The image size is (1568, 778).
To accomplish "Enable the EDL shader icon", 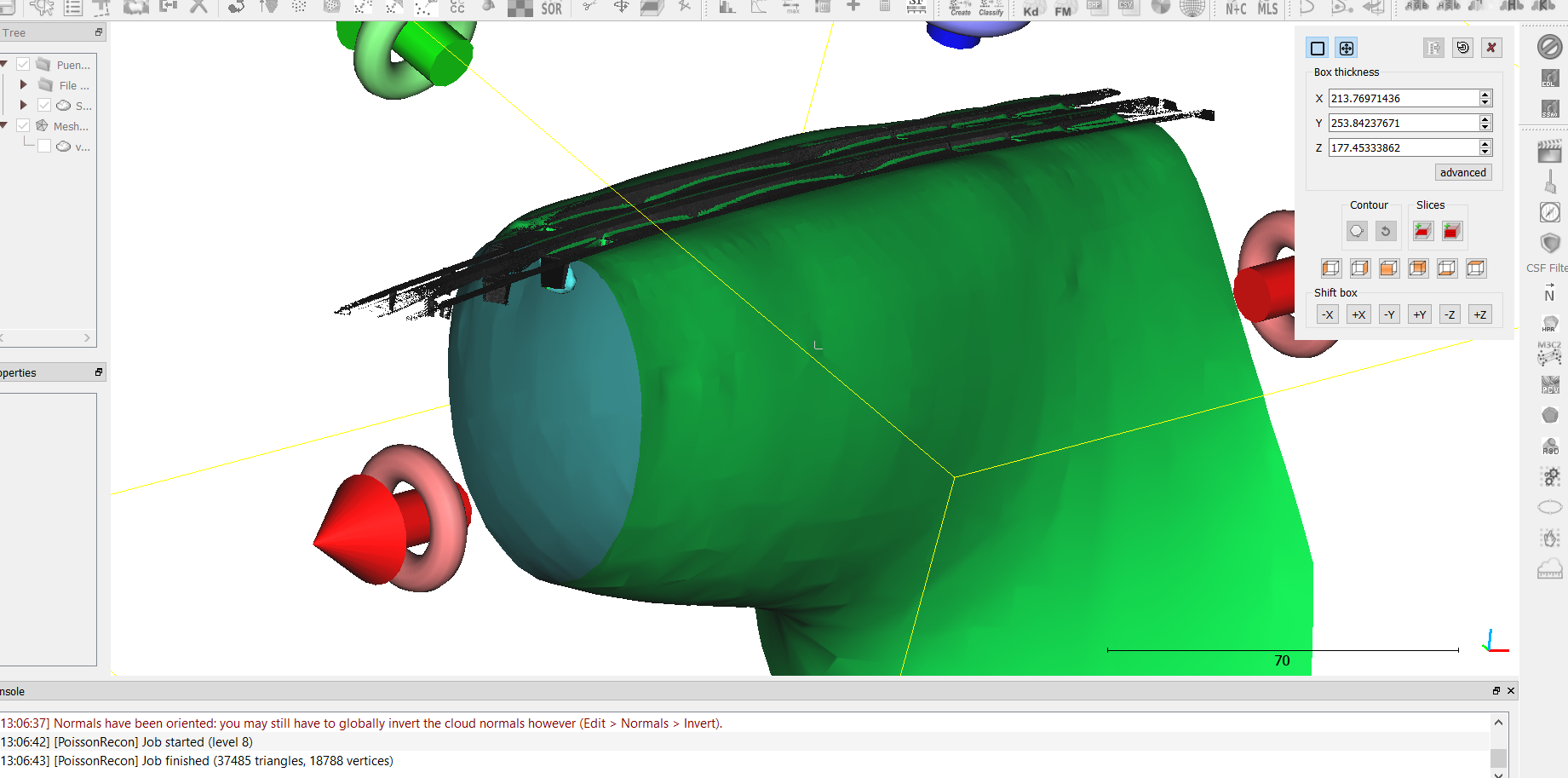I will (1549, 79).
